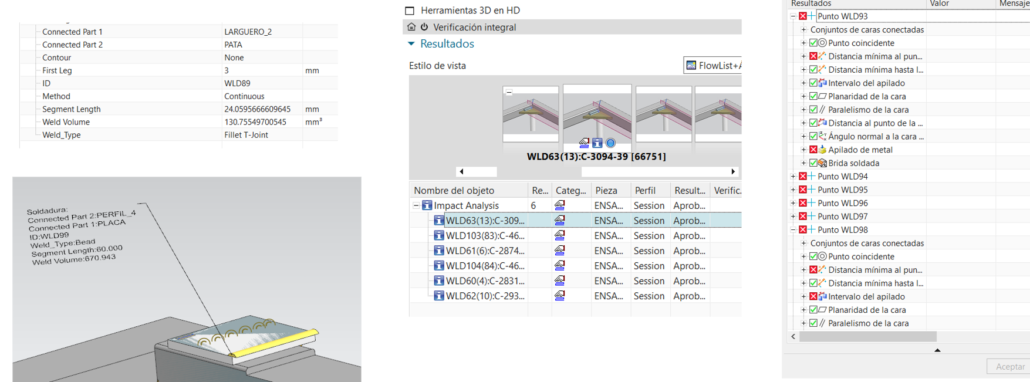The image size is (1030, 382).
Task: Click the power icon beside Verificación integral
Action: click(x=424, y=27)
